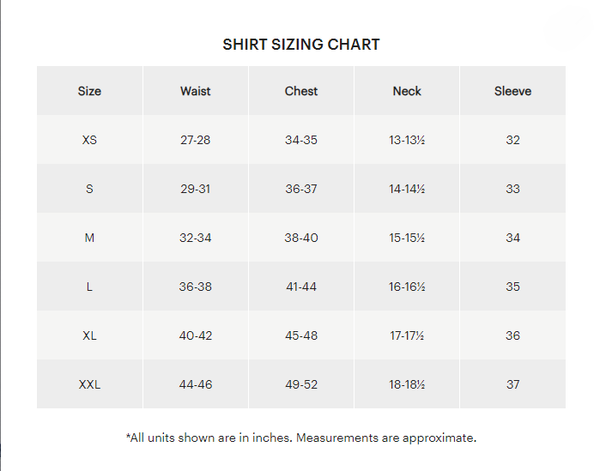This screenshot has height=471, width=600.
Task: Click waist measurement 29-31
Action: tap(196, 189)
